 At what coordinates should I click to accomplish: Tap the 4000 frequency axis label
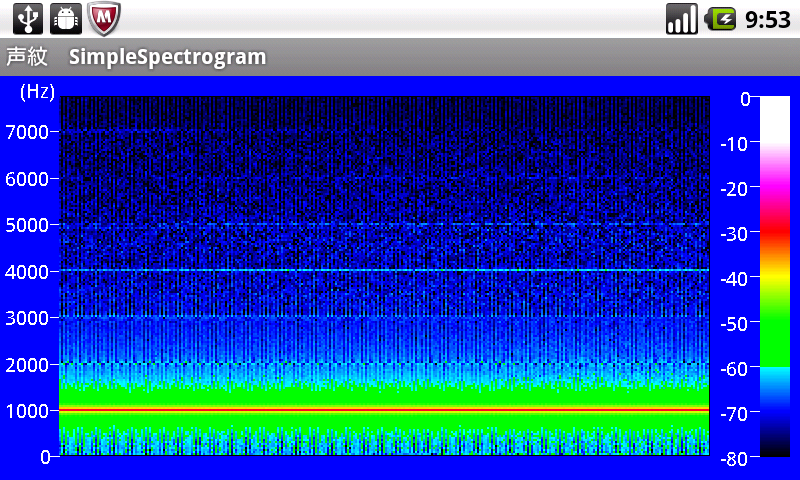pos(27,272)
